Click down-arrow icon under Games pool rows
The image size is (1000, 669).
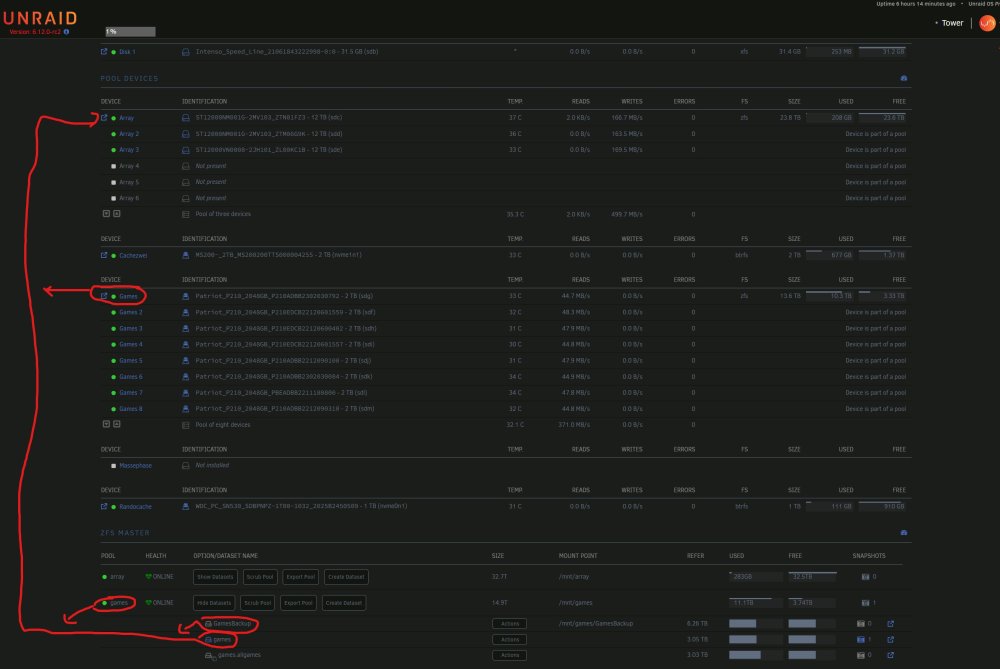pyautogui.click(x=107, y=424)
